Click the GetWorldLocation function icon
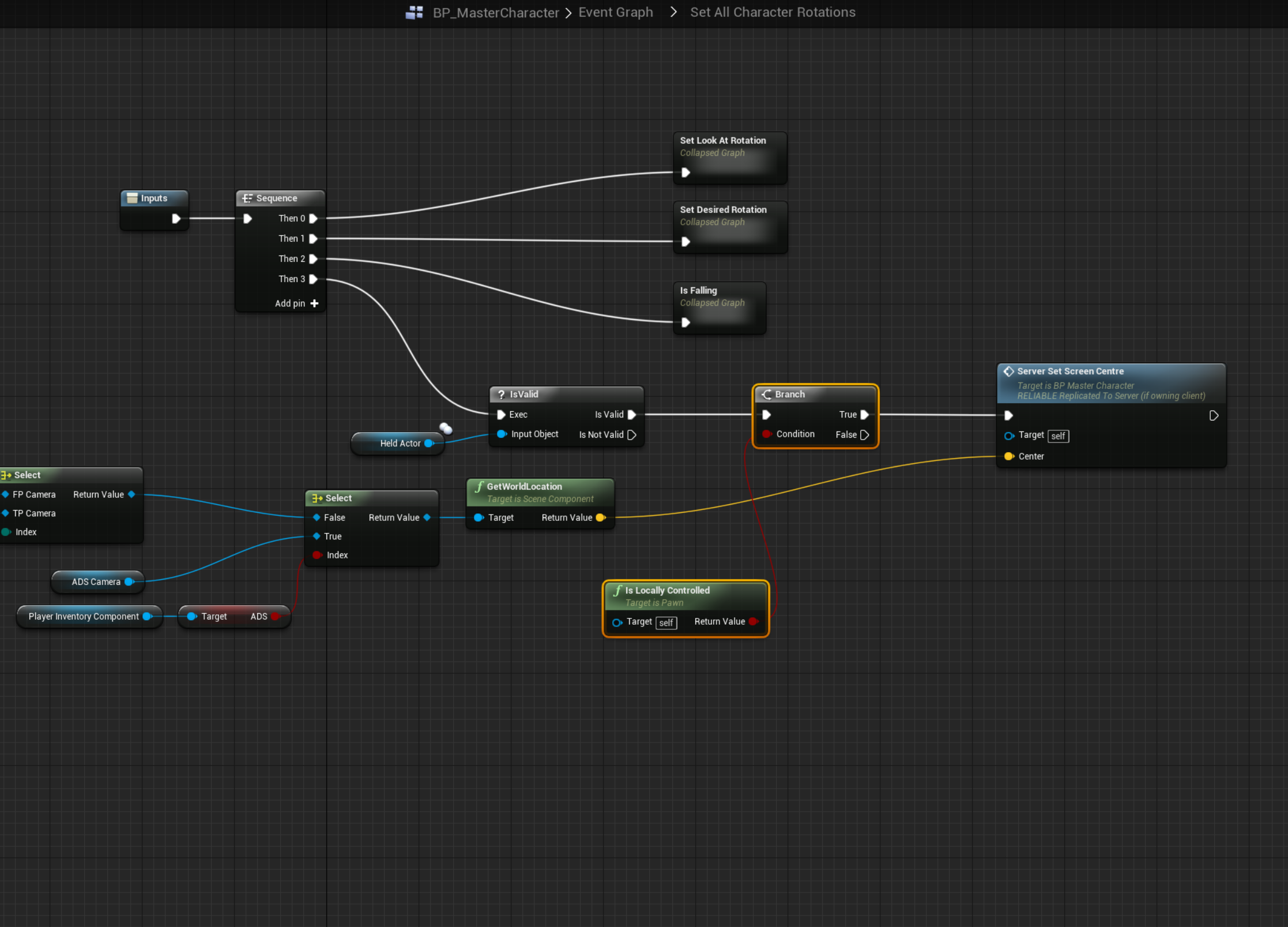Screen dimensions: 1288x927 coord(479,487)
